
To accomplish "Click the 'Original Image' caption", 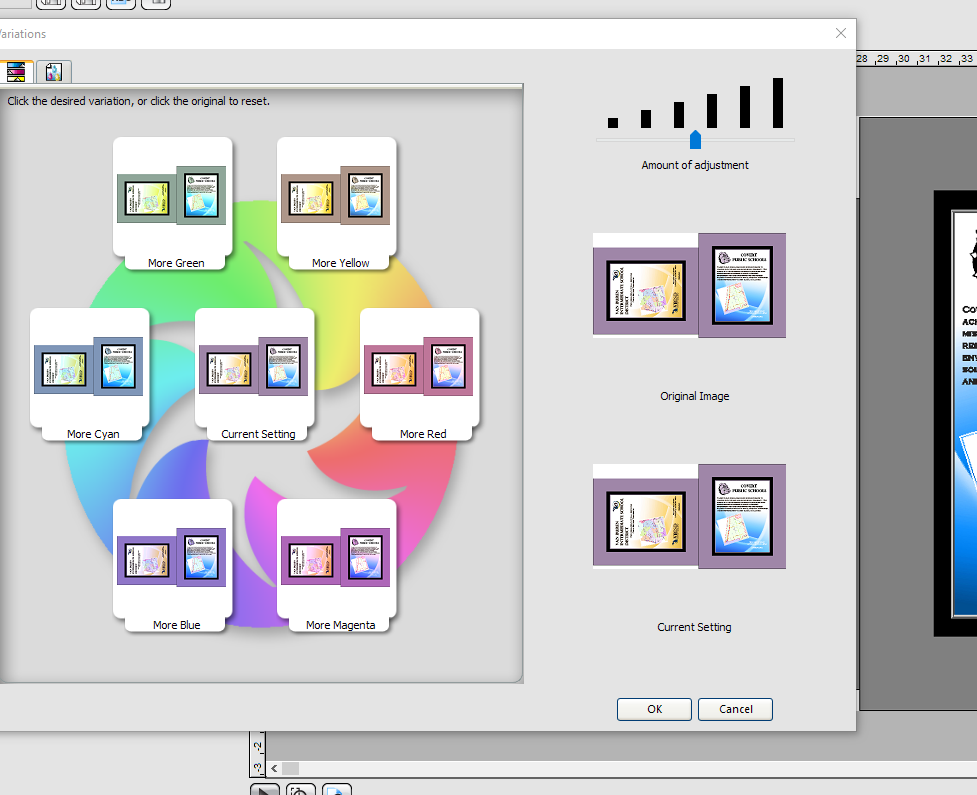I will click(x=695, y=396).
